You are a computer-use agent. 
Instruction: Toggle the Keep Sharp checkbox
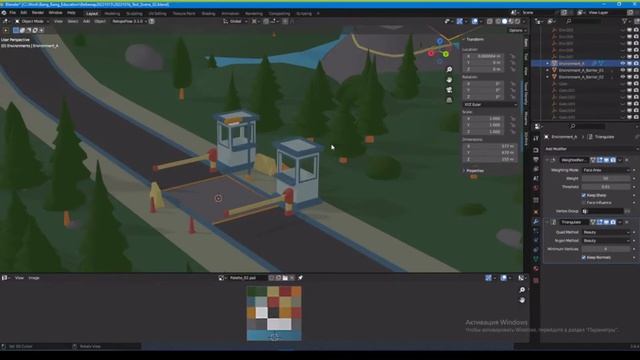[x=584, y=196]
